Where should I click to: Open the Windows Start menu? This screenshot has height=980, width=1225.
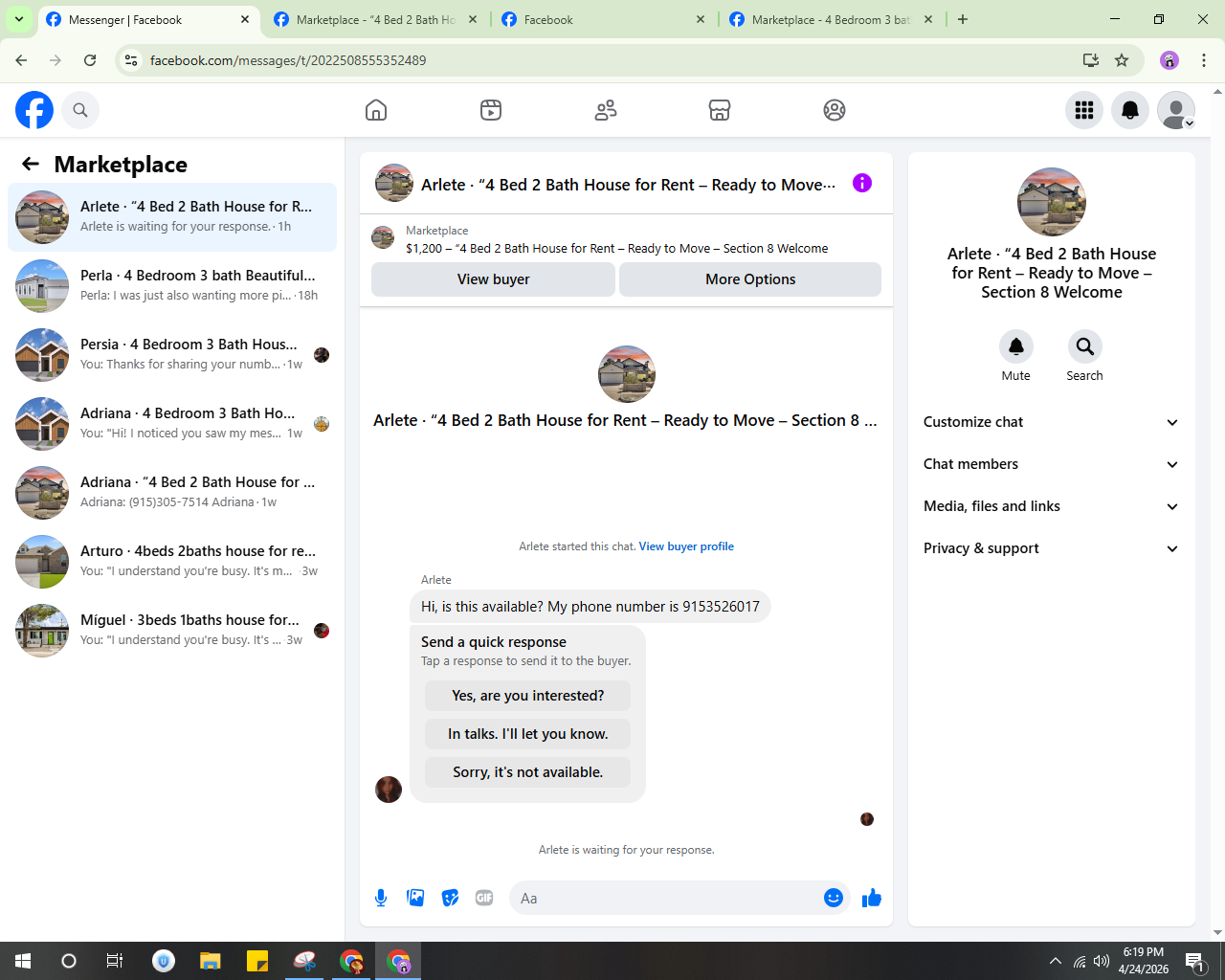[23, 961]
